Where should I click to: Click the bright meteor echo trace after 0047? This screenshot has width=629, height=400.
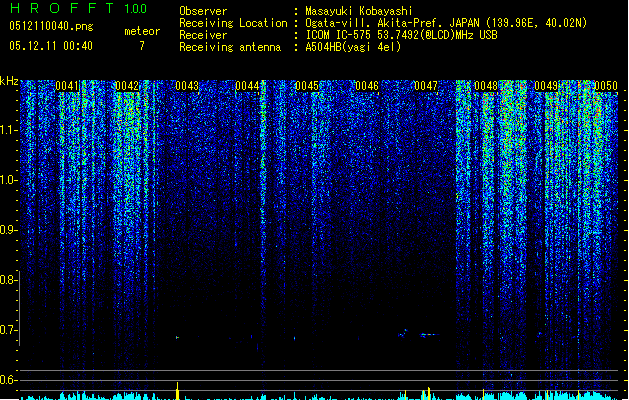(x=429, y=334)
